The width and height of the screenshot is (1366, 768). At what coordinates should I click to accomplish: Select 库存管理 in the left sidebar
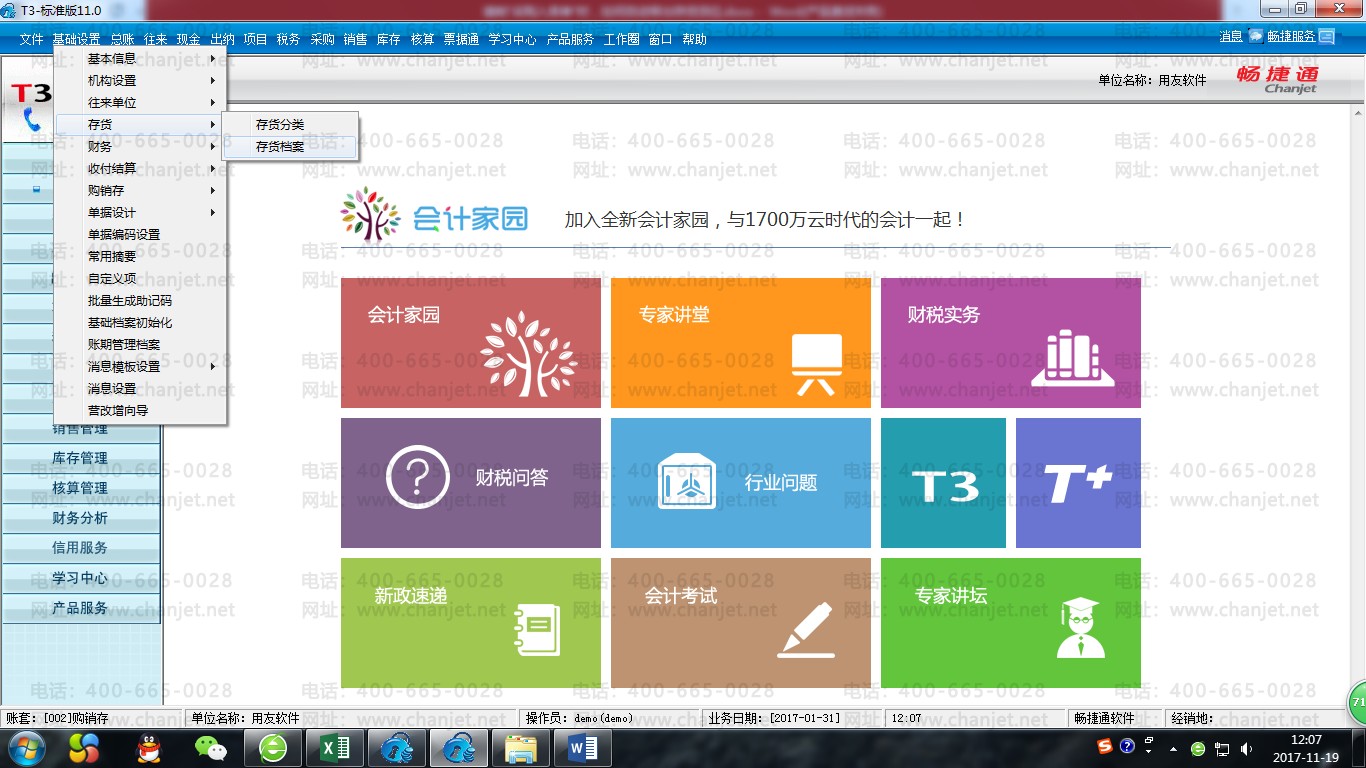(x=80, y=459)
